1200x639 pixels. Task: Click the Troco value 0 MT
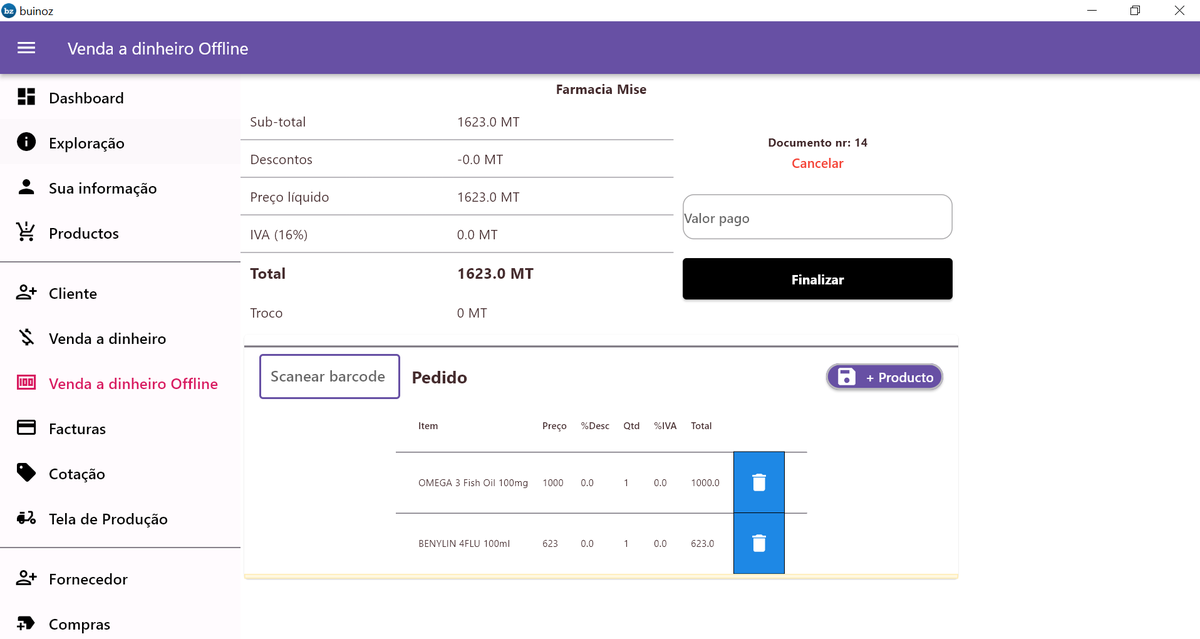point(472,313)
